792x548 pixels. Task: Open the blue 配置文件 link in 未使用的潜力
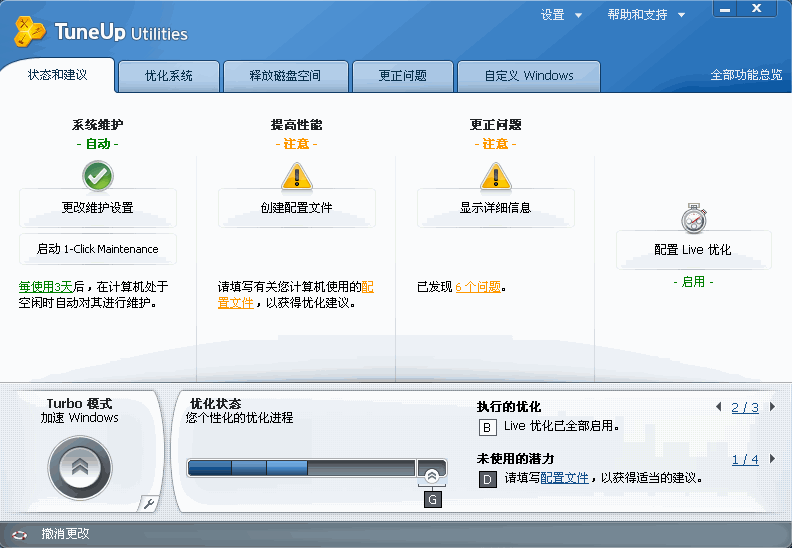click(x=564, y=478)
